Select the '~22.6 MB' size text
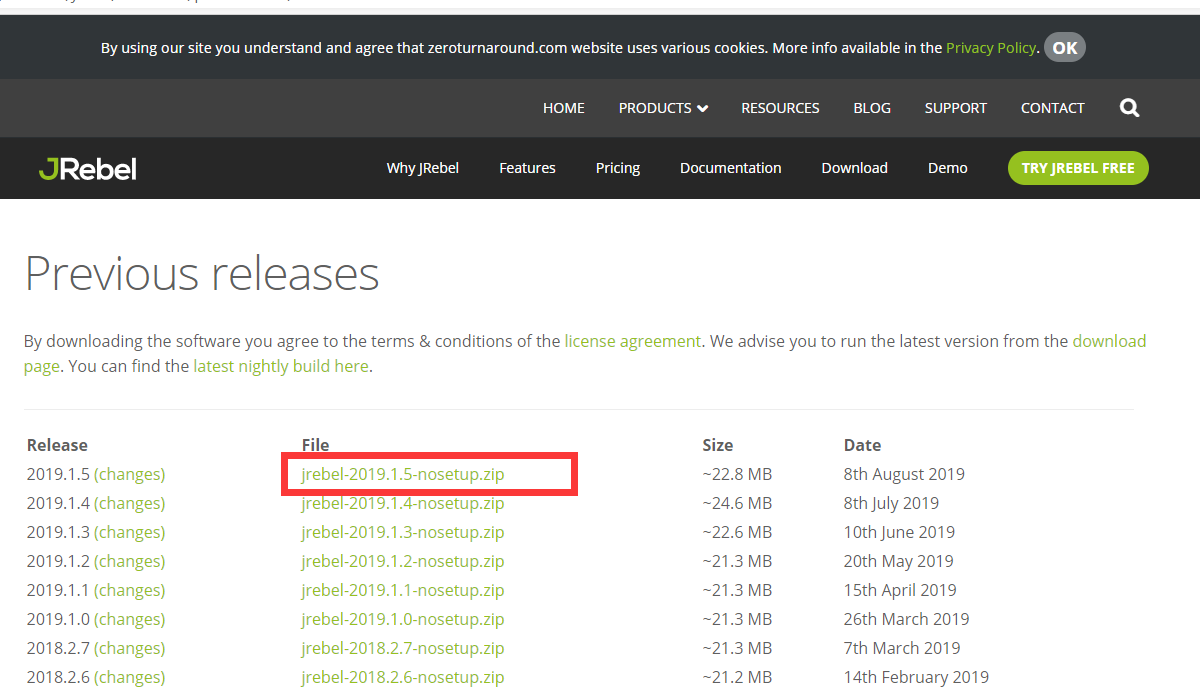This screenshot has width=1200, height=693. (737, 532)
